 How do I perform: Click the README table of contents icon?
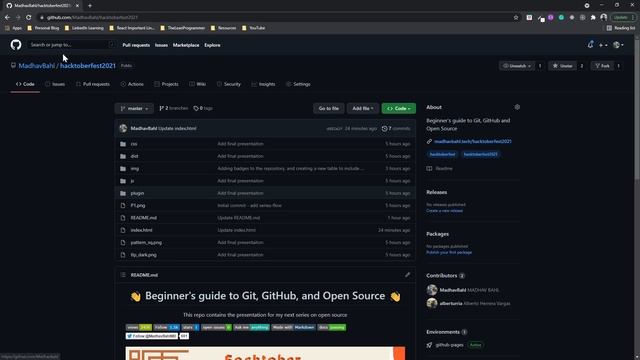coord(123,275)
